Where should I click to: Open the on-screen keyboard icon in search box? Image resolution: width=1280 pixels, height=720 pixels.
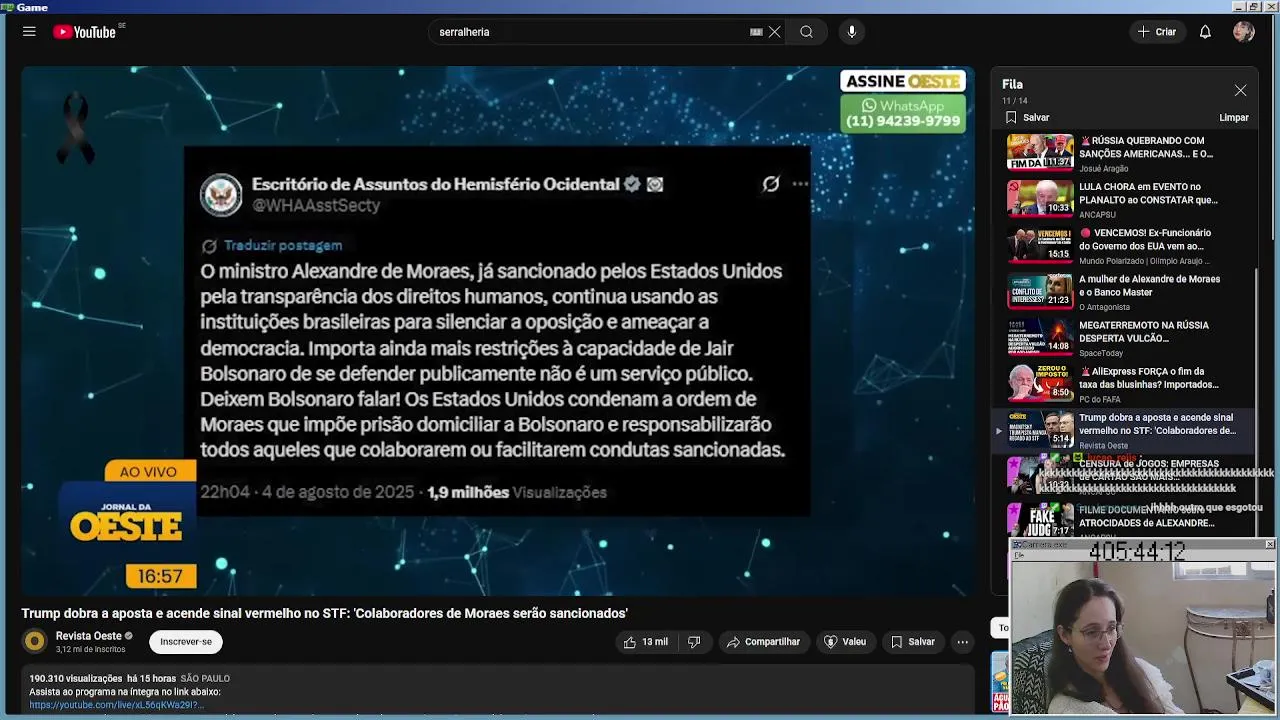(756, 32)
